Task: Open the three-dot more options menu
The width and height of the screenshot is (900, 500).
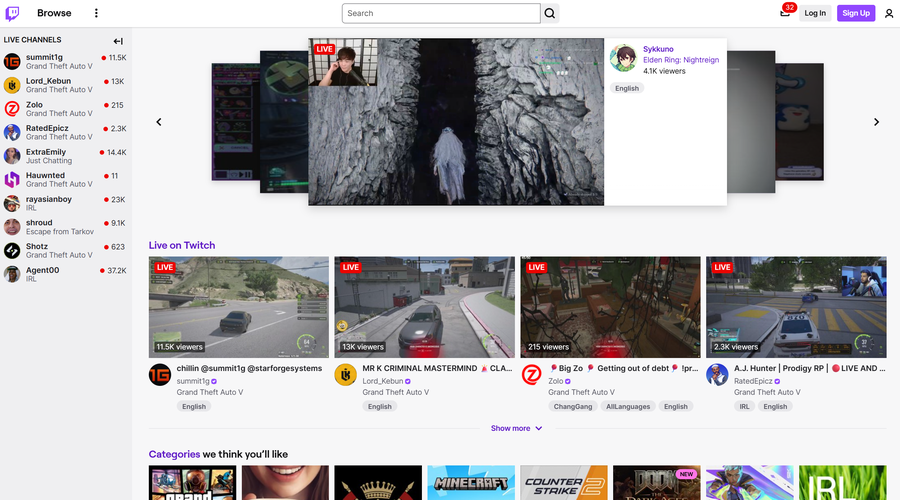Action: click(96, 13)
